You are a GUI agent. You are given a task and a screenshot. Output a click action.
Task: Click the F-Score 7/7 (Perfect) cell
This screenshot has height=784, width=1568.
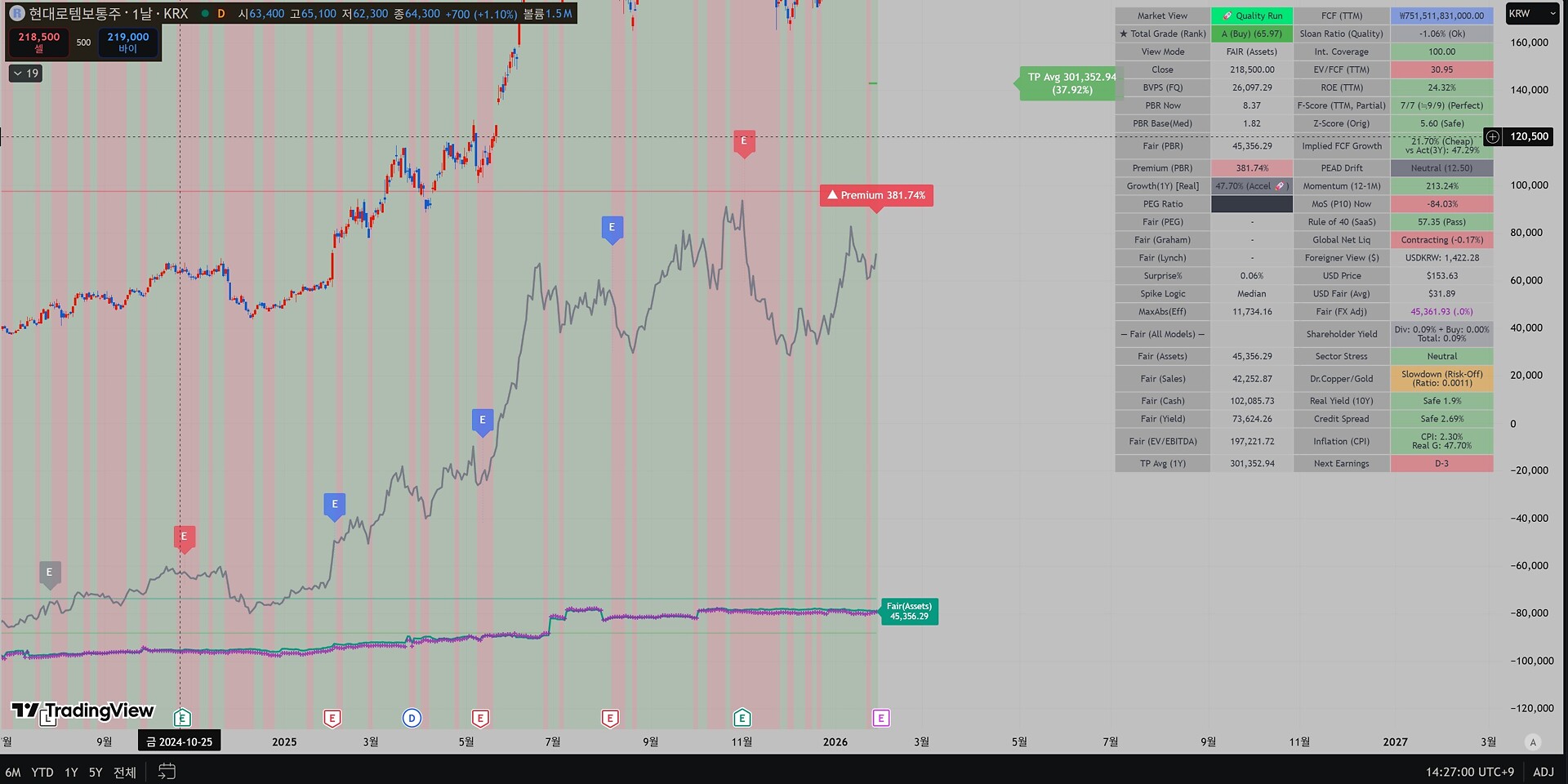point(1442,105)
